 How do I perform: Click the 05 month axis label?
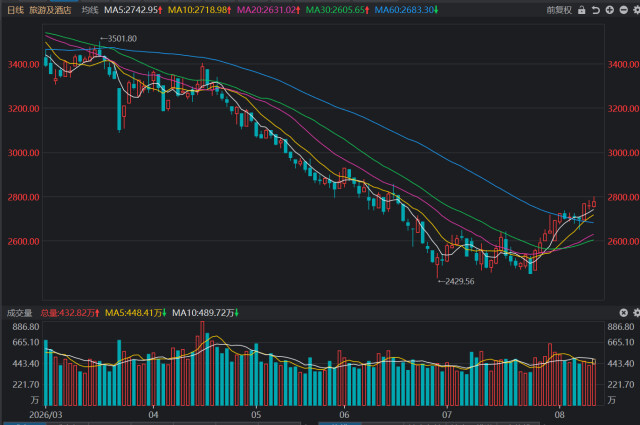click(x=256, y=415)
